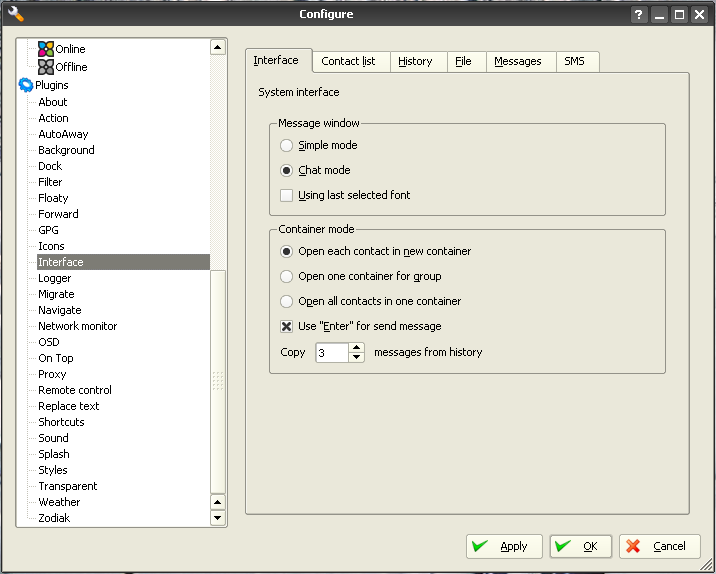Enable Using last selected font checkbox
Screen dimensions: 716x574
pos(286,195)
